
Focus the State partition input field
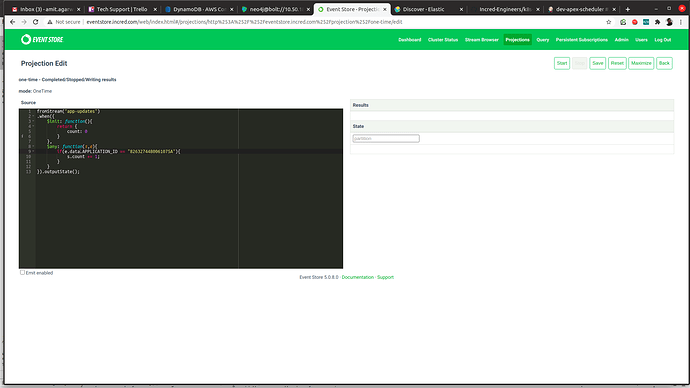point(386,139)
